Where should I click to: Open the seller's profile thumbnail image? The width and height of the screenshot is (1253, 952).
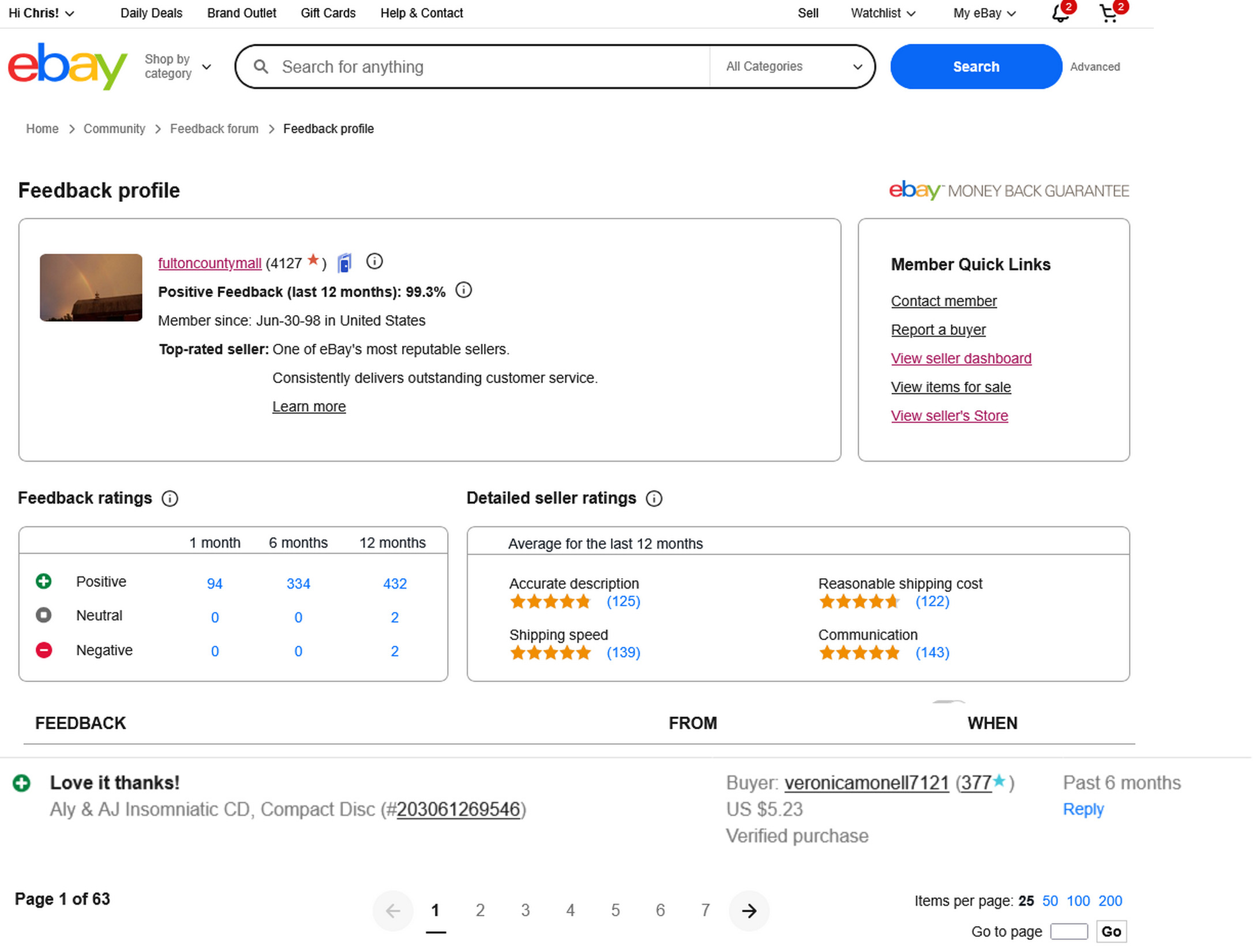click(x=91, y=287)
